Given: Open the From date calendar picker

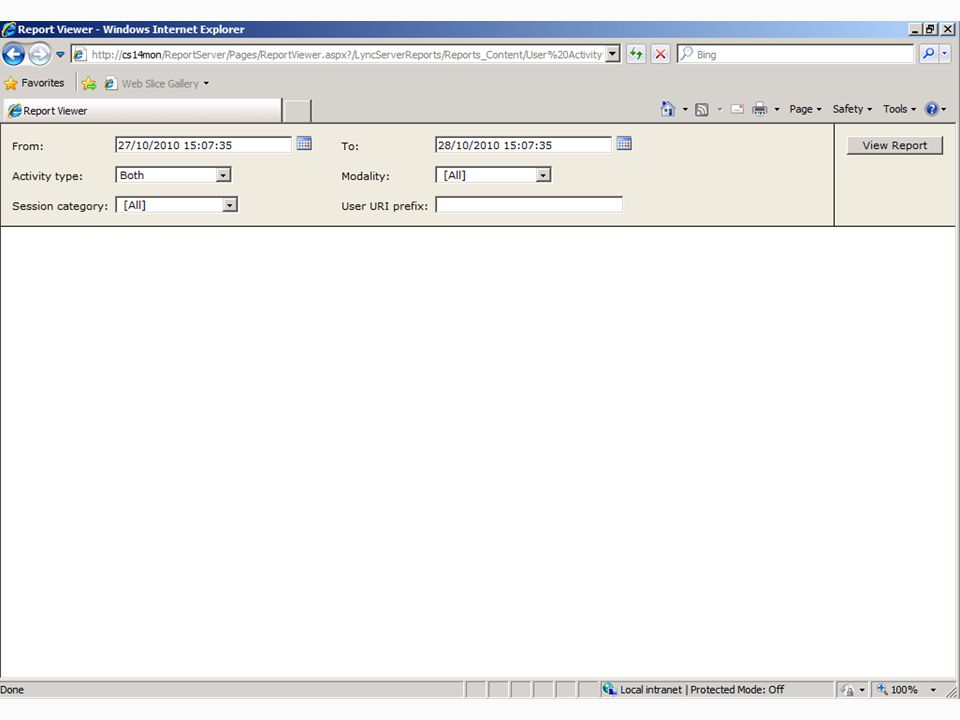Looking at the screenshot, I should (304, 144).
